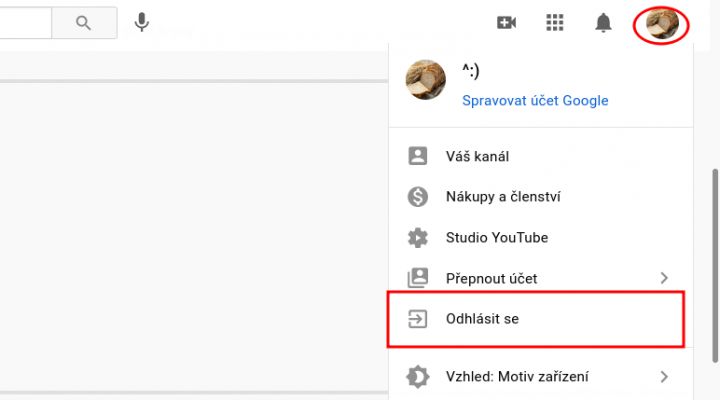The height and width of the screenshot is (400, 720).
Task: Click the Přepnout účet accounts icon
Action: point(417,278)
